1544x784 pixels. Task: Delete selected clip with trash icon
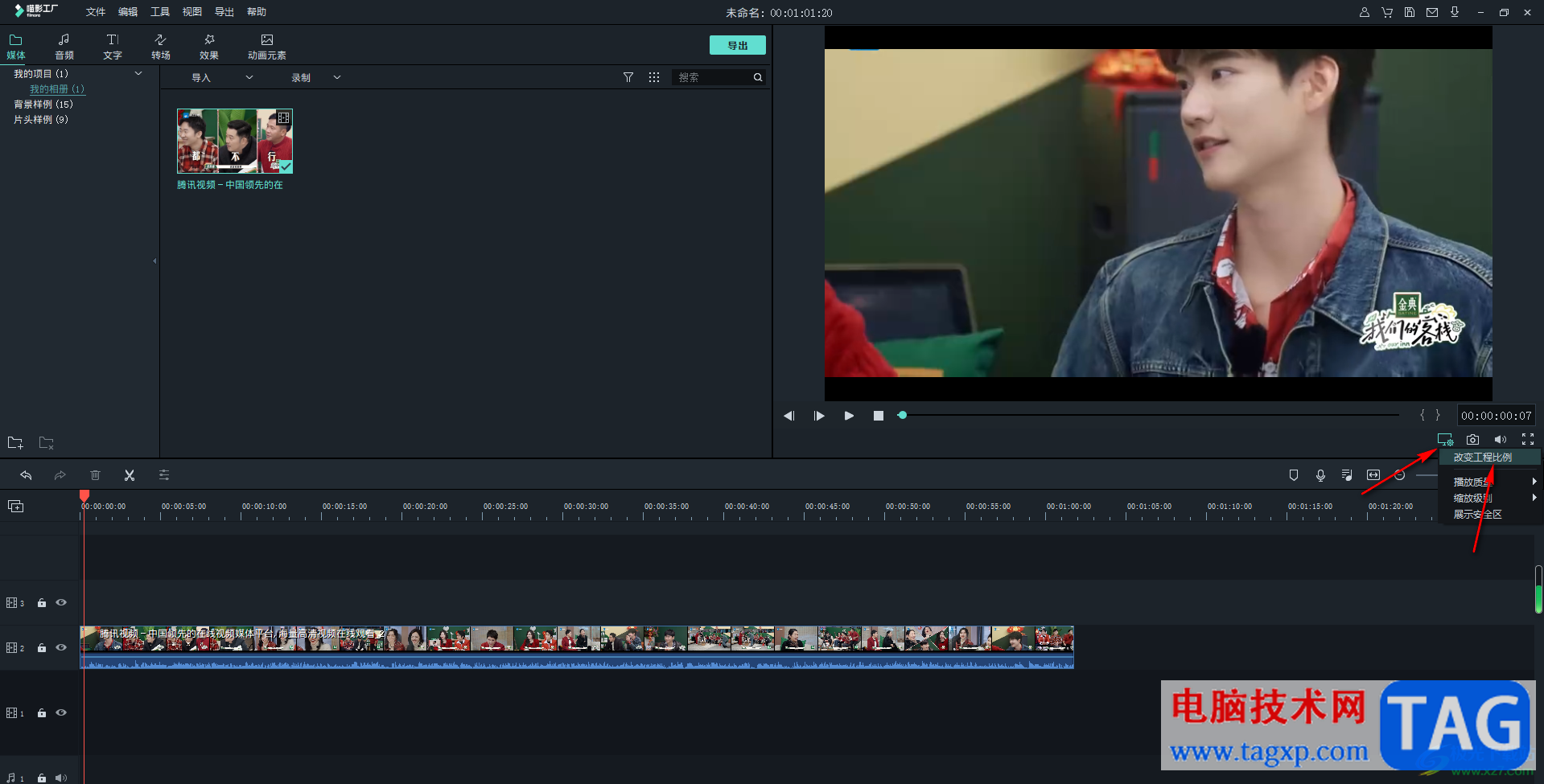coord(95,475)
